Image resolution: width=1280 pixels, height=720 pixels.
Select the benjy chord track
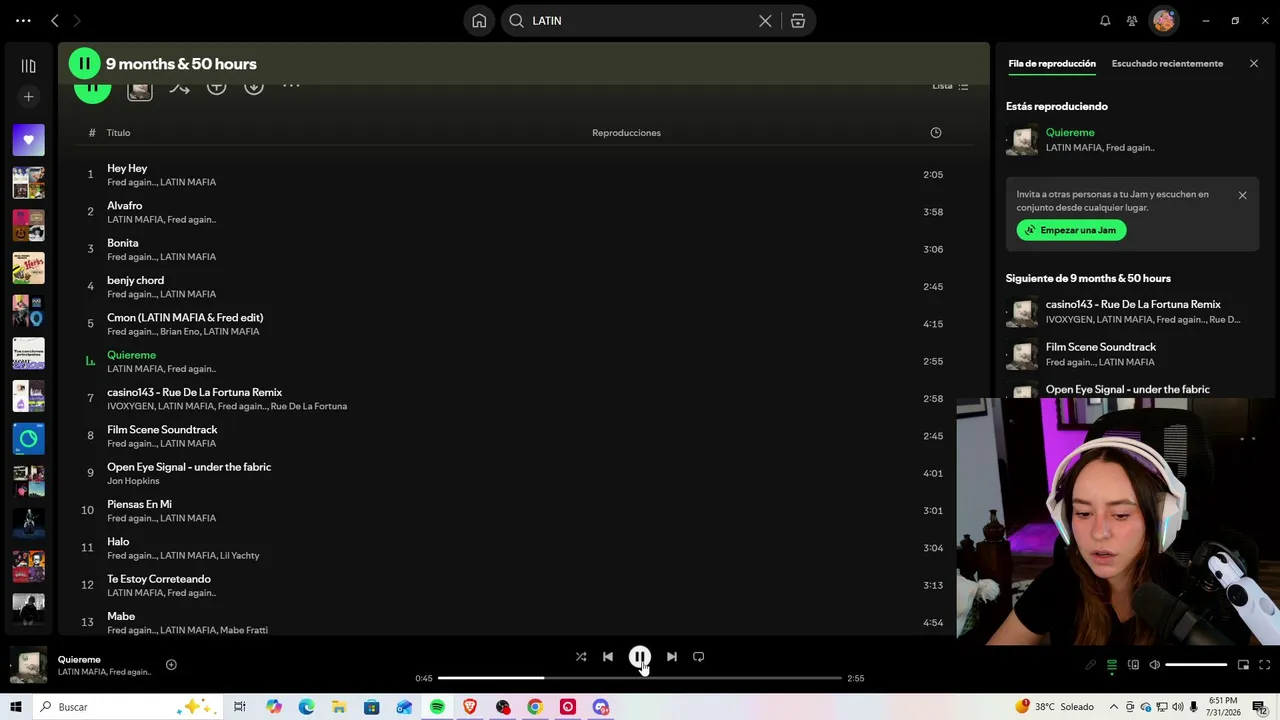[524, 287]
